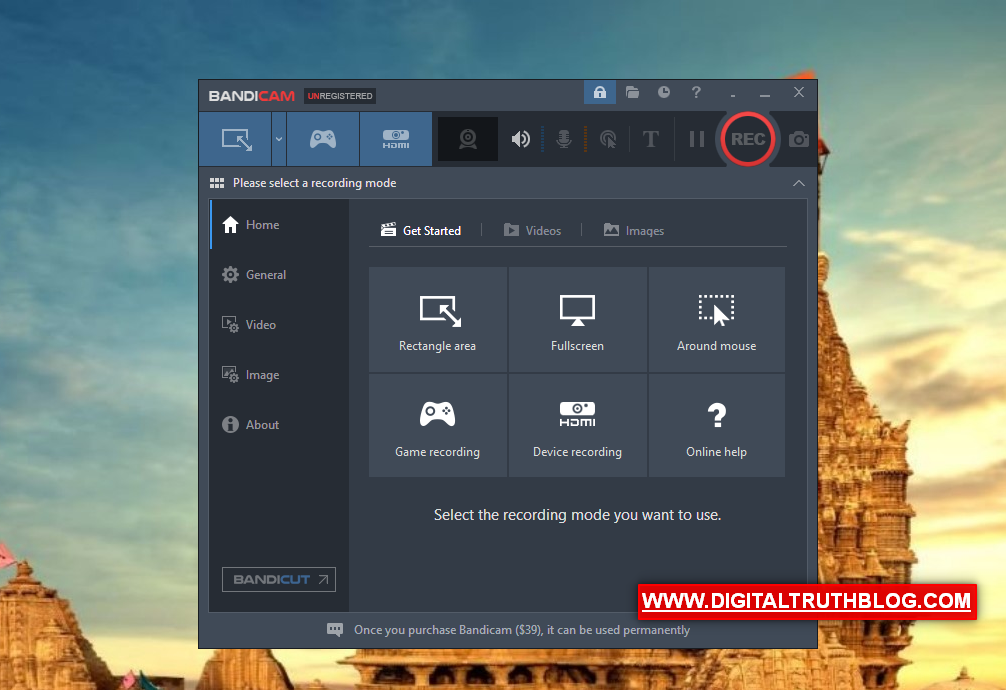Screen dimensions: 1006x690
Task: Launch Bandicut via the BANDICUT button
Action: click(278, 580)
